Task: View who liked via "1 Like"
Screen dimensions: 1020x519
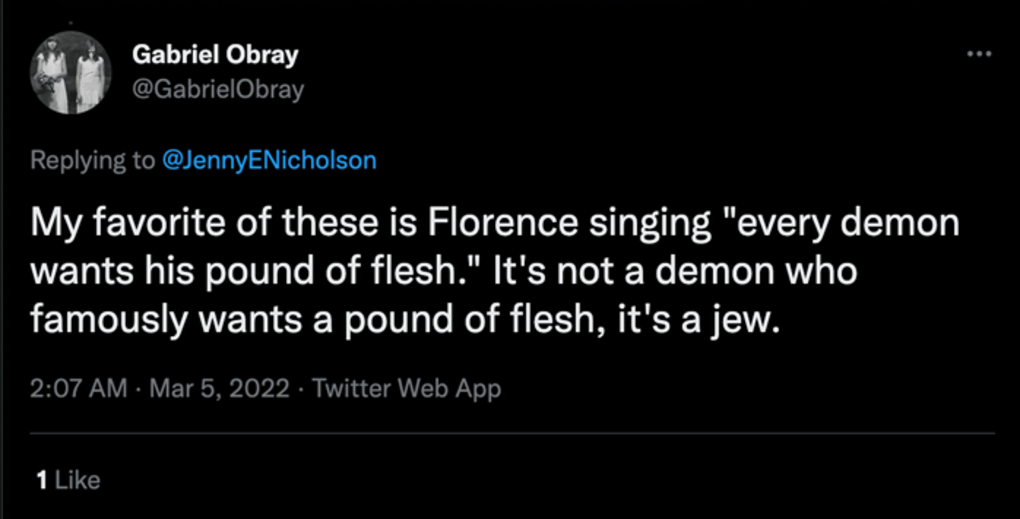Action: [x=68, y=480]
